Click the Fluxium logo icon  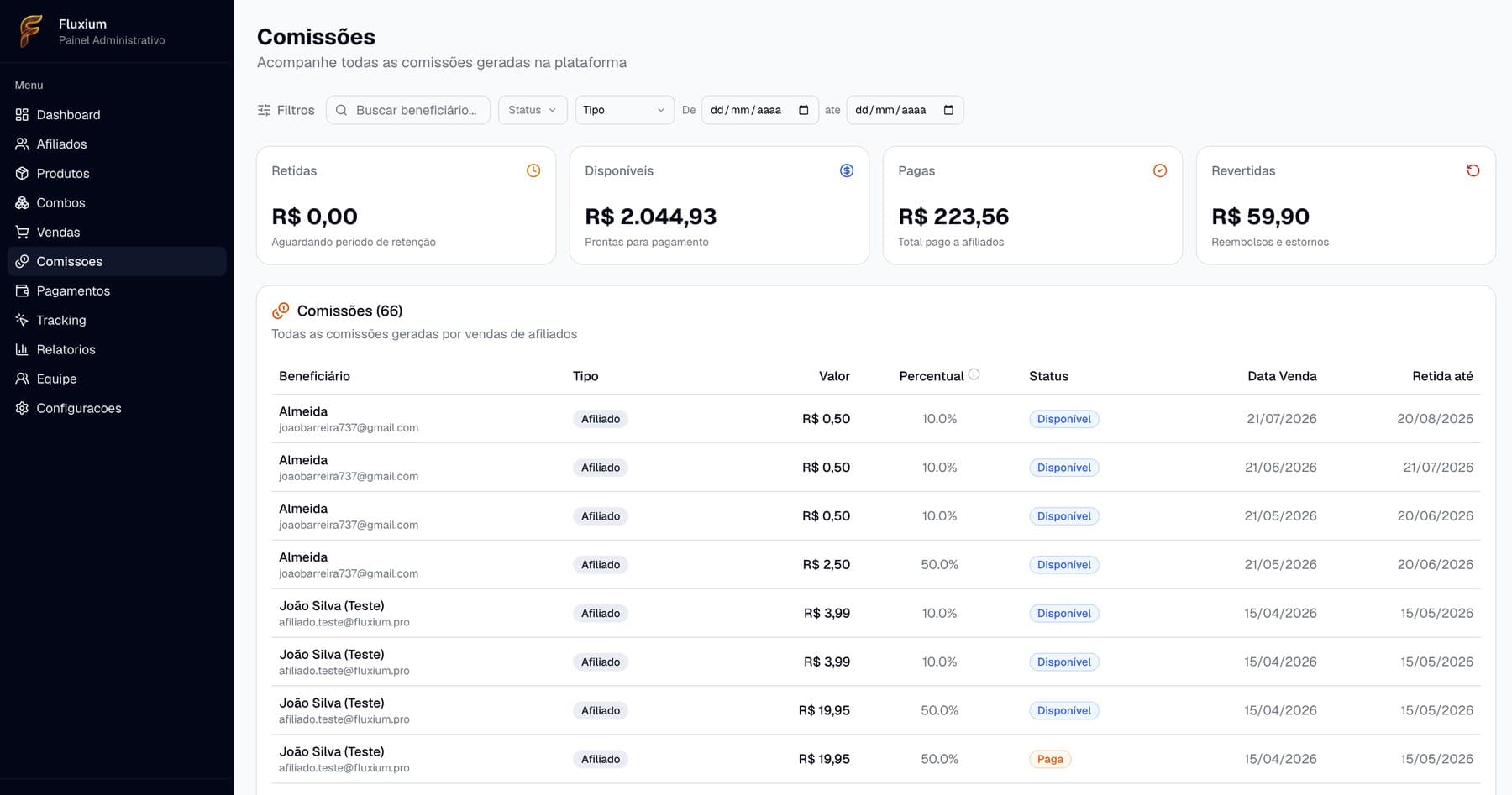pyautogui.click(x=30, y=31)
